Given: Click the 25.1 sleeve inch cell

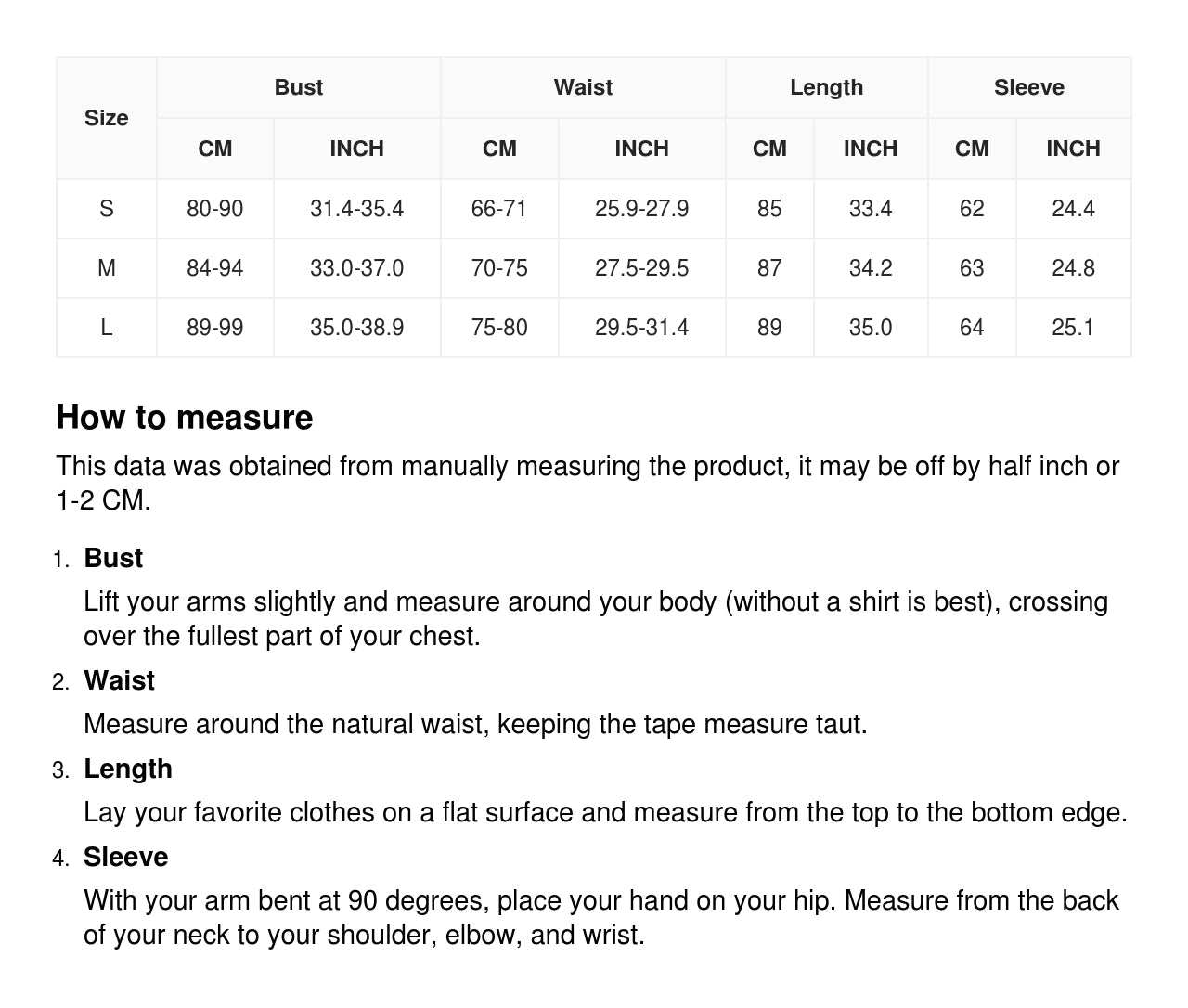Looking at the screenshot, I should (x=1073, y=328).
